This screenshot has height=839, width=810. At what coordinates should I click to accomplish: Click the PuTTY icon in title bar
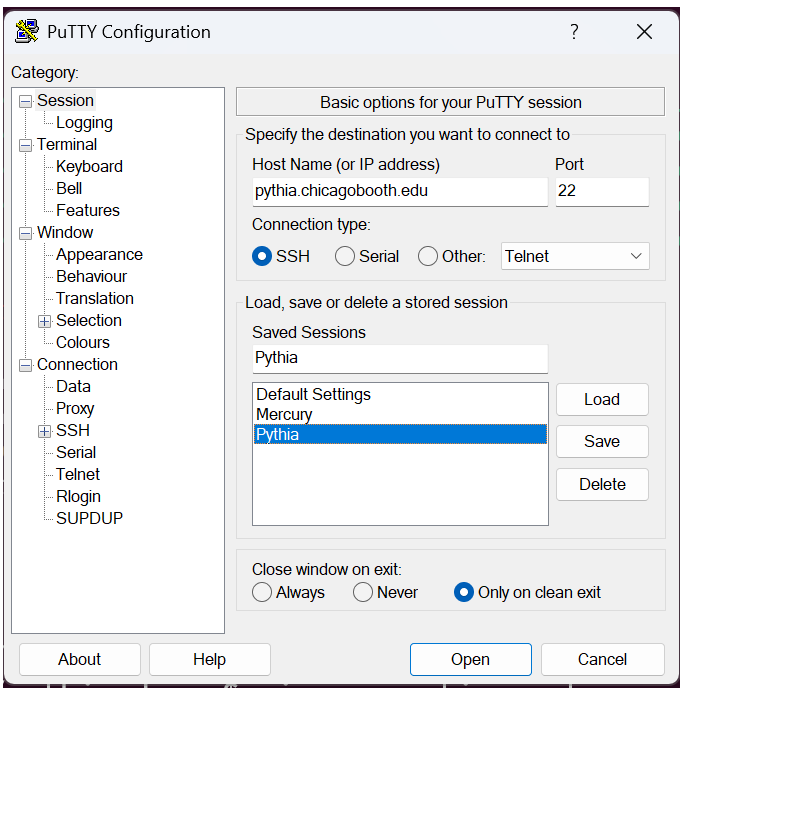coord(27,32)
